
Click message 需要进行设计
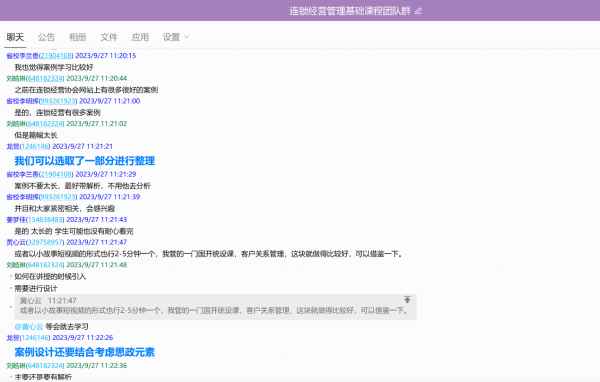pyautogui.click(x=36, y=288)
